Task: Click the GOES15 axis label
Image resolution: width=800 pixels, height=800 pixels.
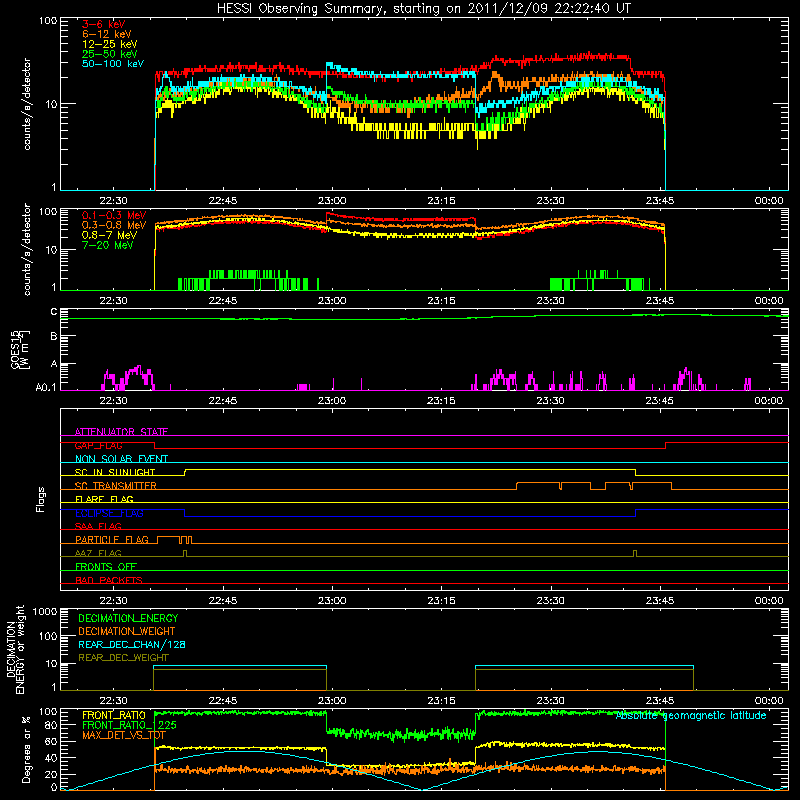Action: click(x=16, y=349)
